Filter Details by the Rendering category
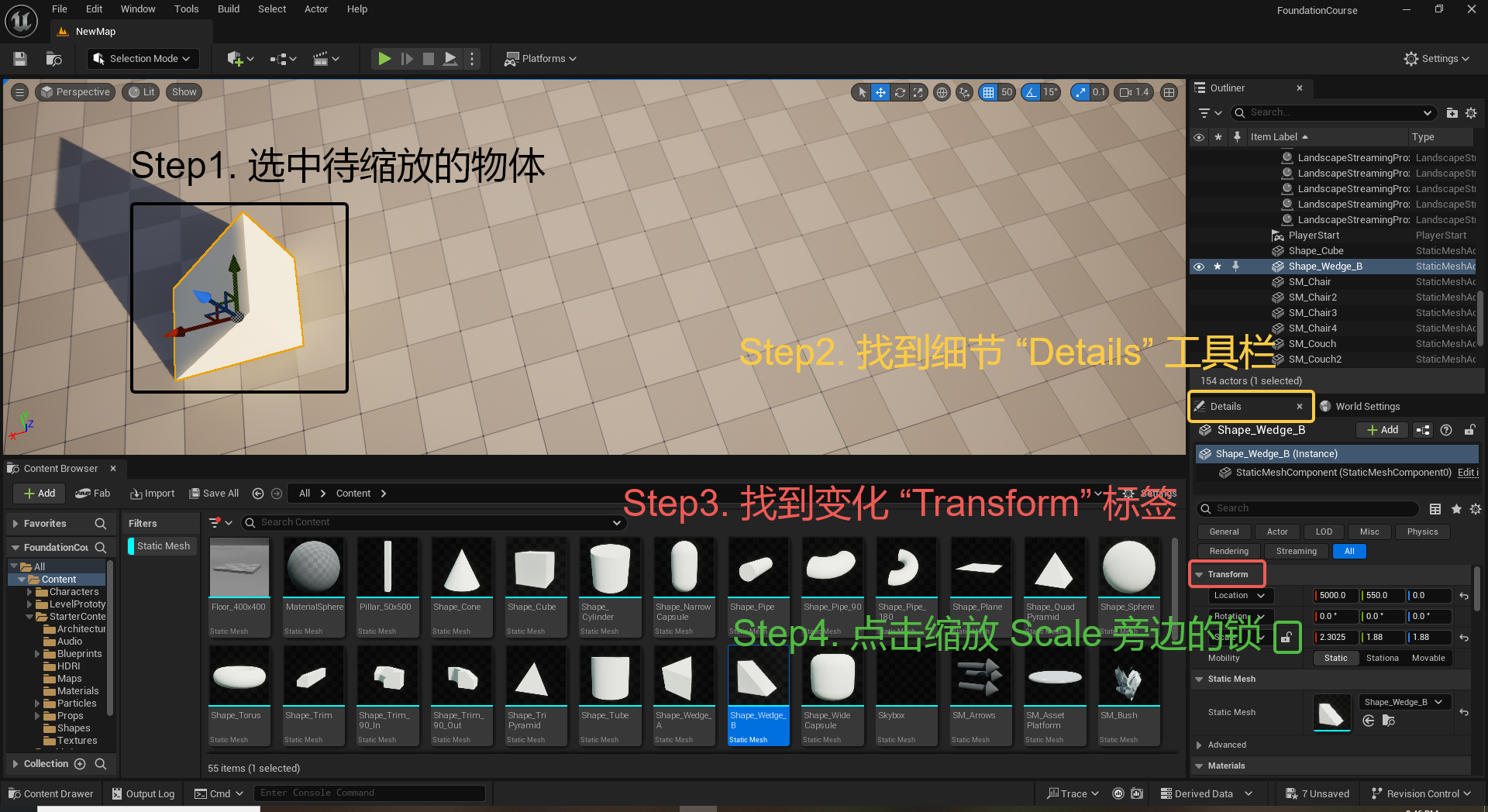This screenshot has width=1488, height=812. tap(1228, 552)
